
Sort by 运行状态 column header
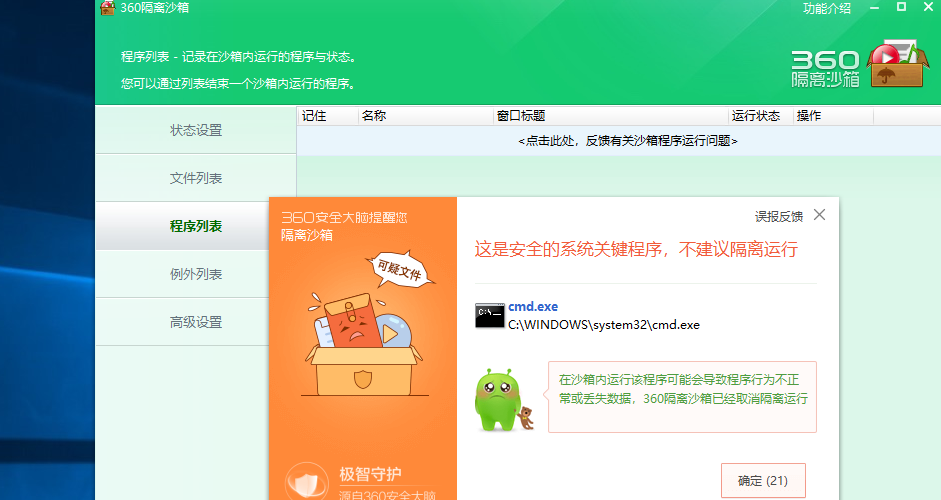click(760, 116)
